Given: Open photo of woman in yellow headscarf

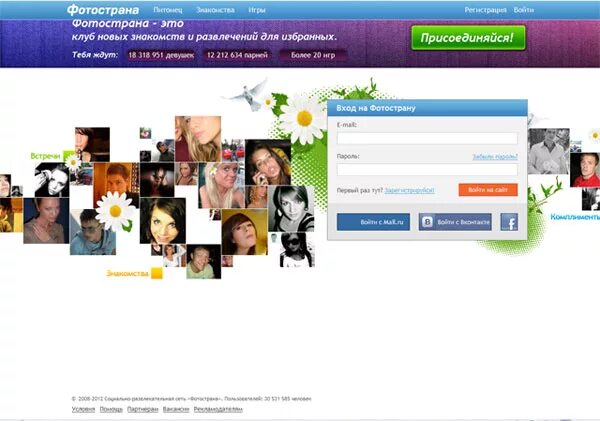Looking at the screenshot, I should pyautogui.click(x=268, y=162).
